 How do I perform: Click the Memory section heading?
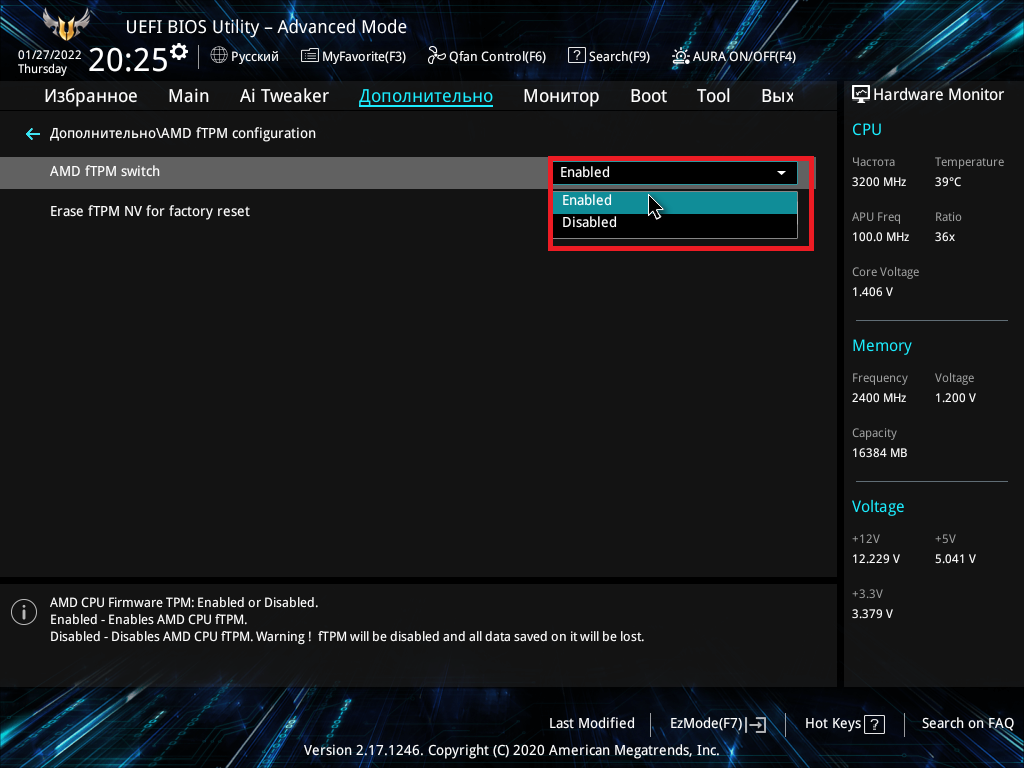point(882,346)
